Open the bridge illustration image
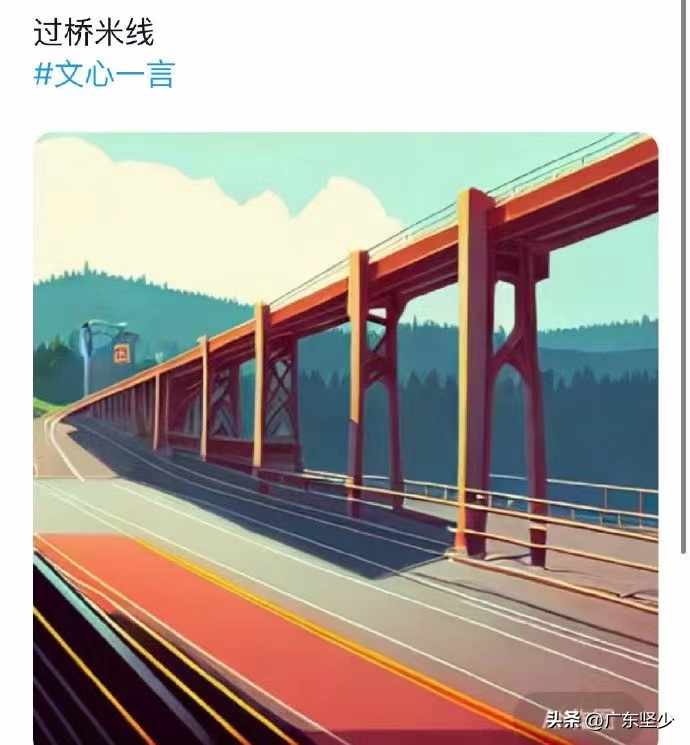 [x=345, y=438]
